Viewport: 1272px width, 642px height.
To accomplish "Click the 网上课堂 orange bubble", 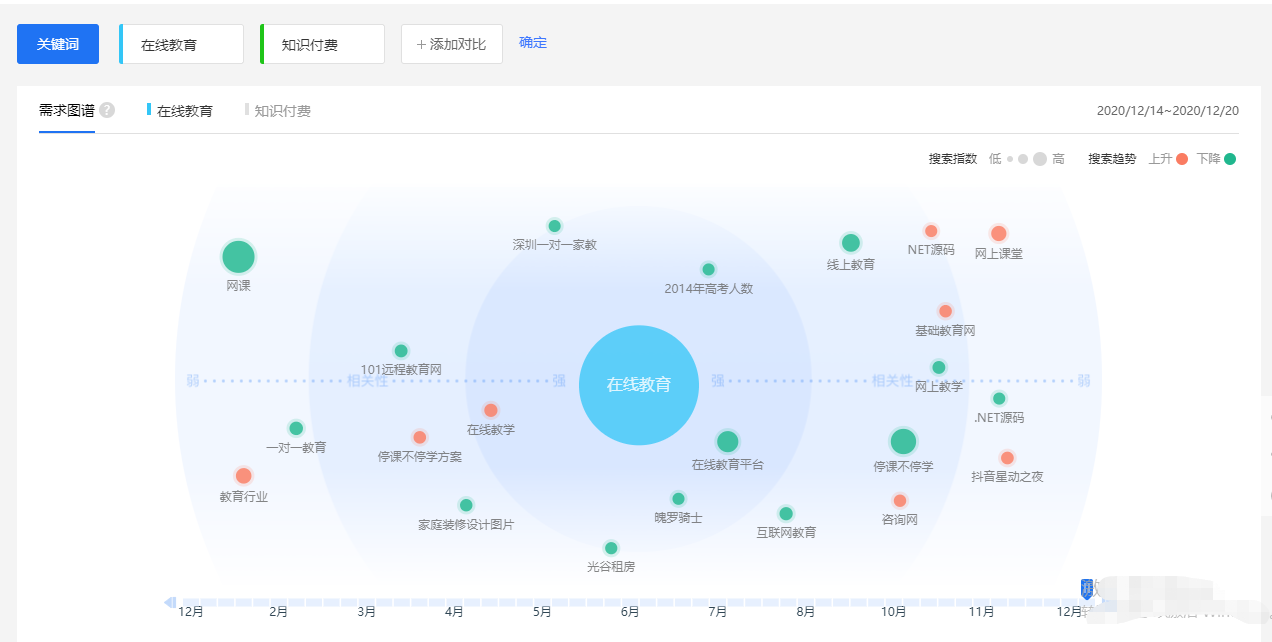I will [x=998, y=234].
